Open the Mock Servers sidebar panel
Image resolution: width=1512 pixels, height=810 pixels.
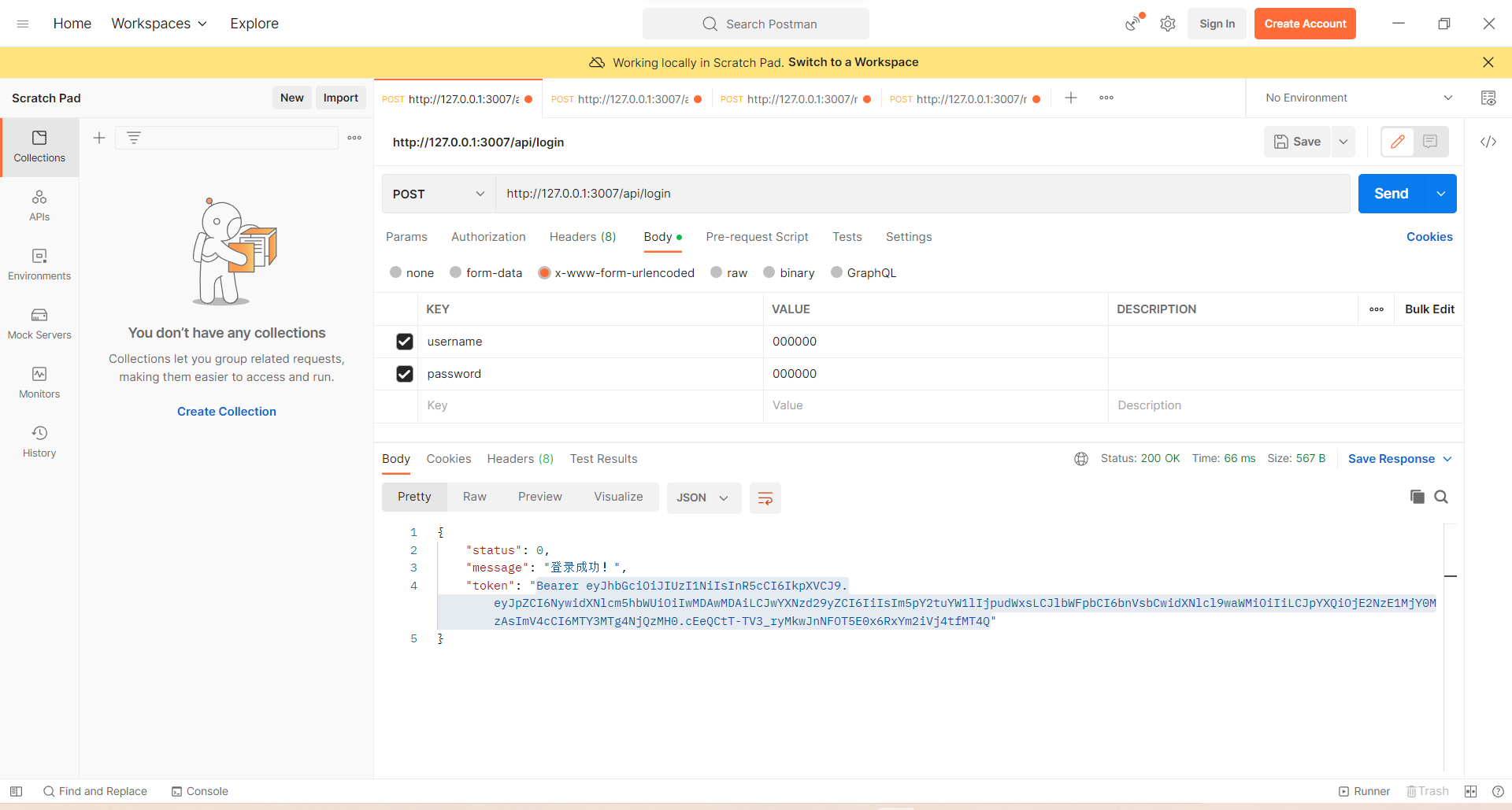tap(39, 324)
